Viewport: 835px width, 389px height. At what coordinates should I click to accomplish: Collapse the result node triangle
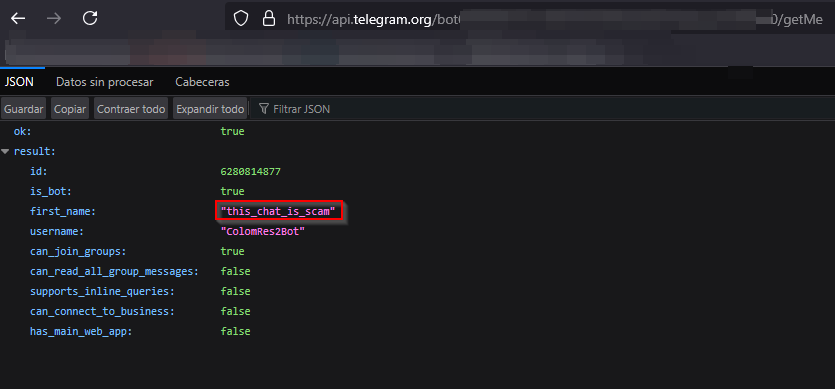tap(5, 152)
